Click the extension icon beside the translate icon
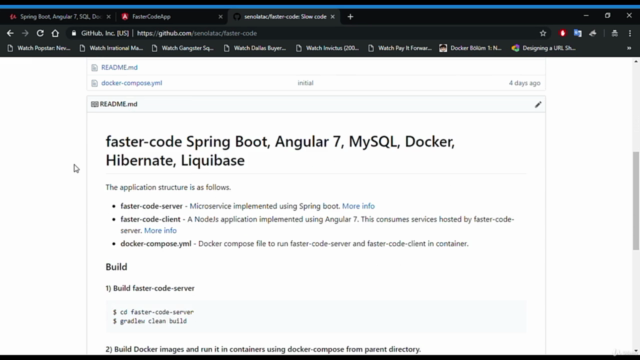The image size is (640, 360). pos(593,33)
